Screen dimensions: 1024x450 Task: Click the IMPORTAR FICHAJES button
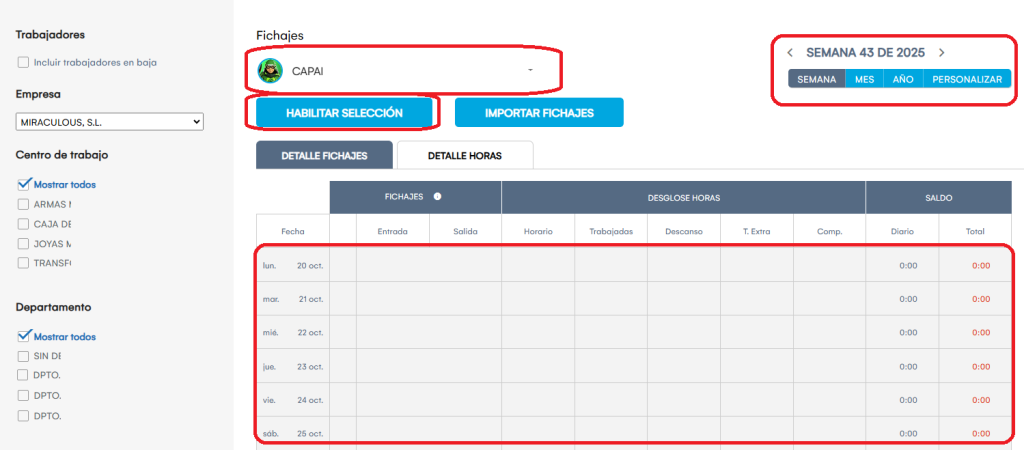[x=539, y=113]
